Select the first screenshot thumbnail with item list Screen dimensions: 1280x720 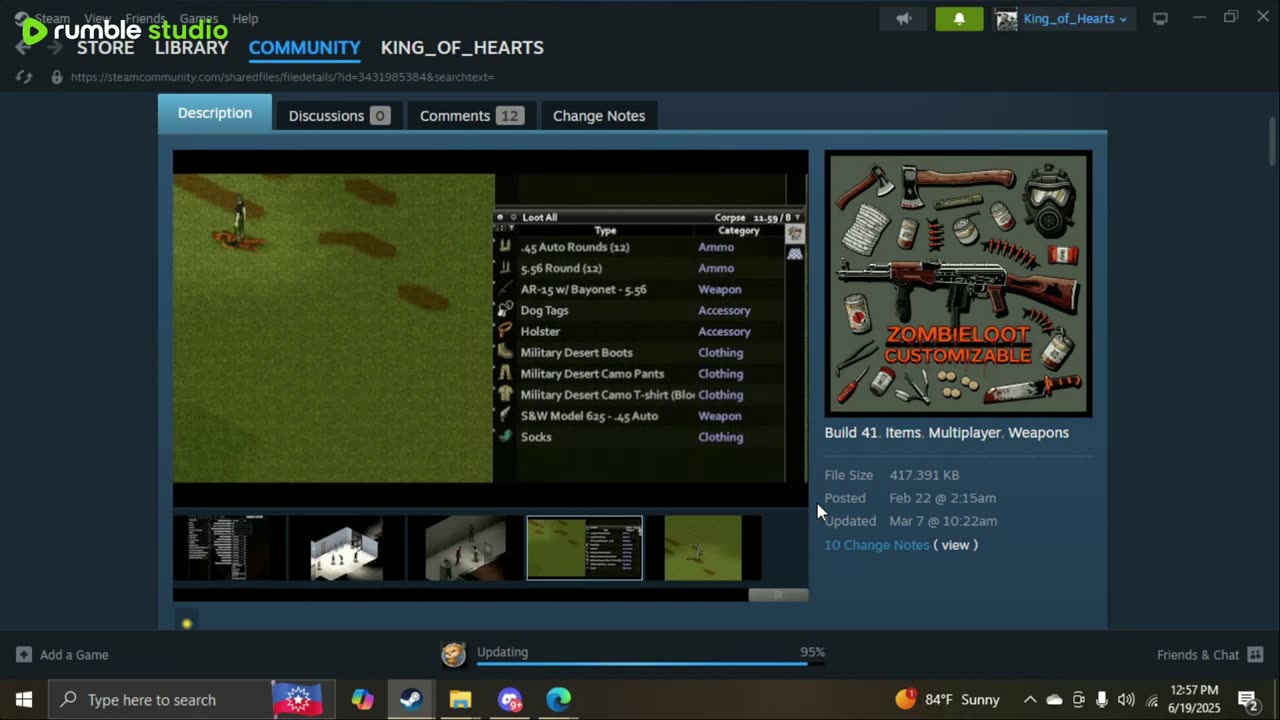tap(230, 547)
